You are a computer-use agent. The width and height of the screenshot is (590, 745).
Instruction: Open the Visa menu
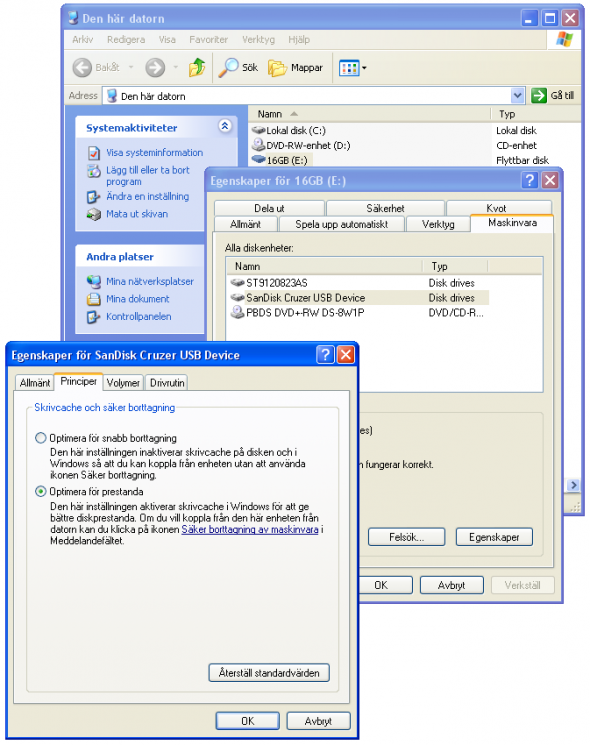167,39
